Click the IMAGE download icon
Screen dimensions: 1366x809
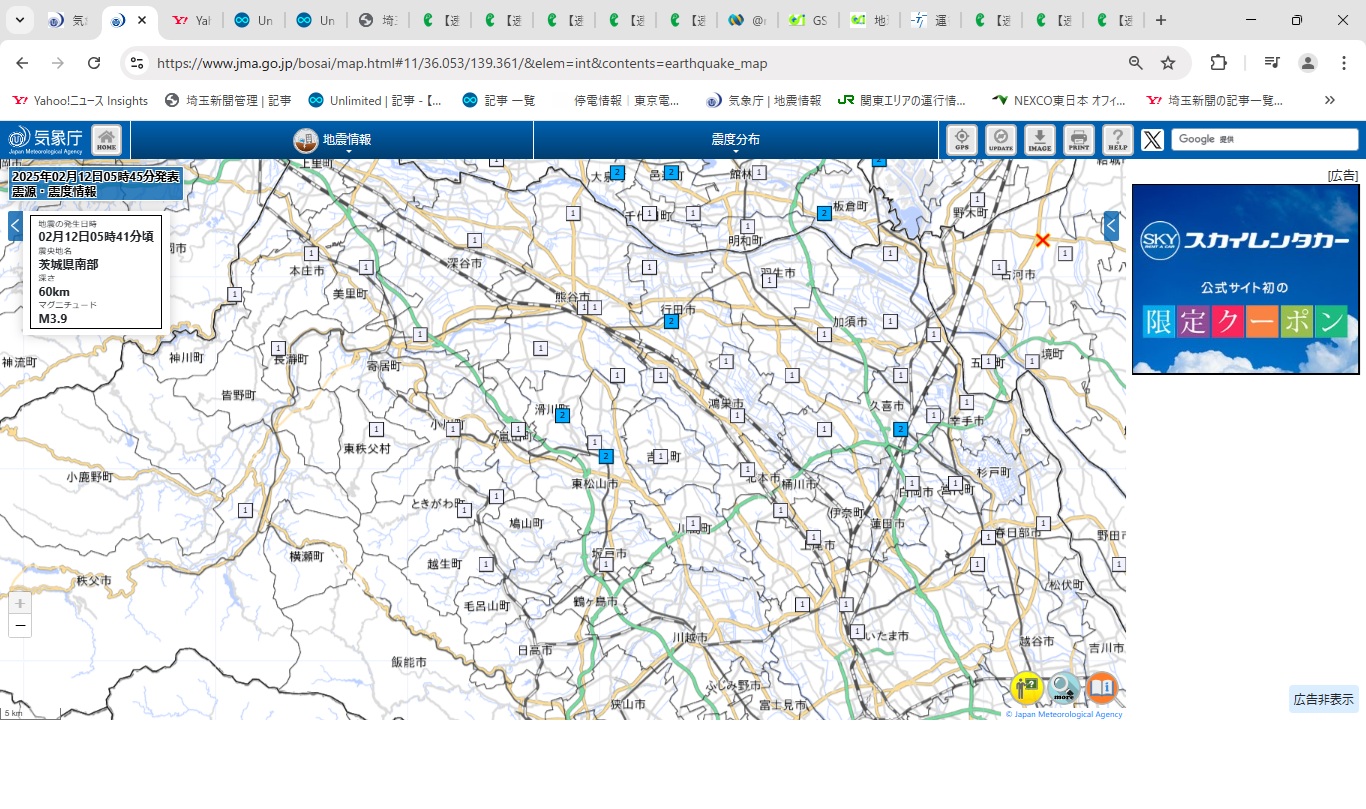click(1039, 140)
